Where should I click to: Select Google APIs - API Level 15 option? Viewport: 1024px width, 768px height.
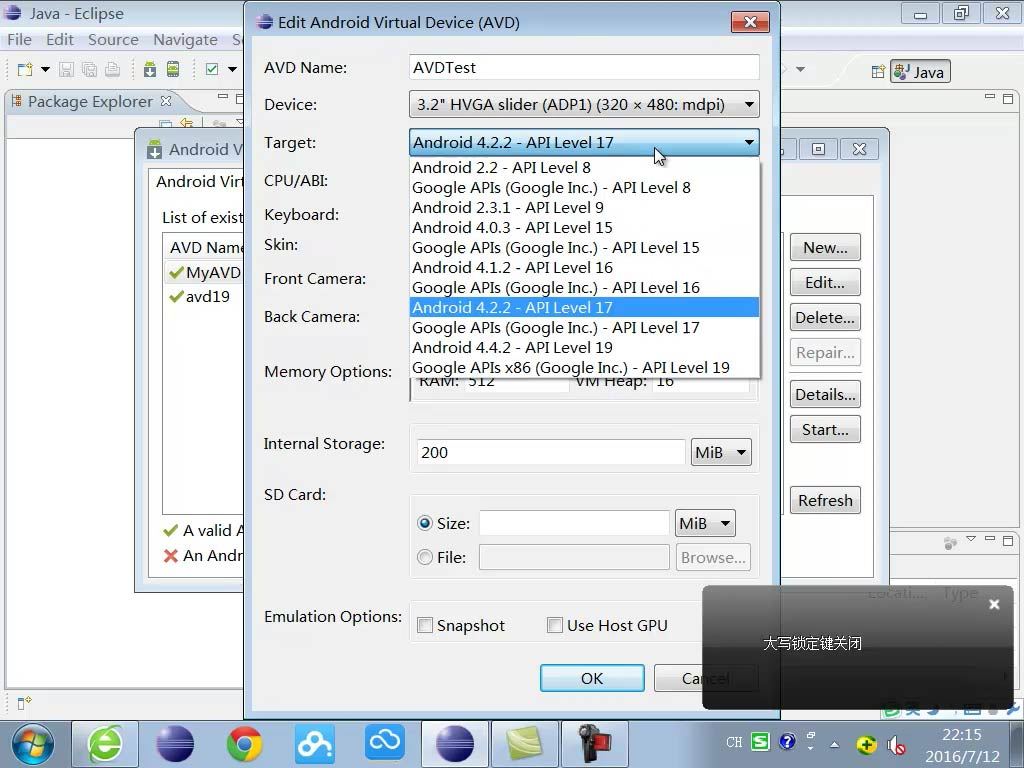click(584, 248)
